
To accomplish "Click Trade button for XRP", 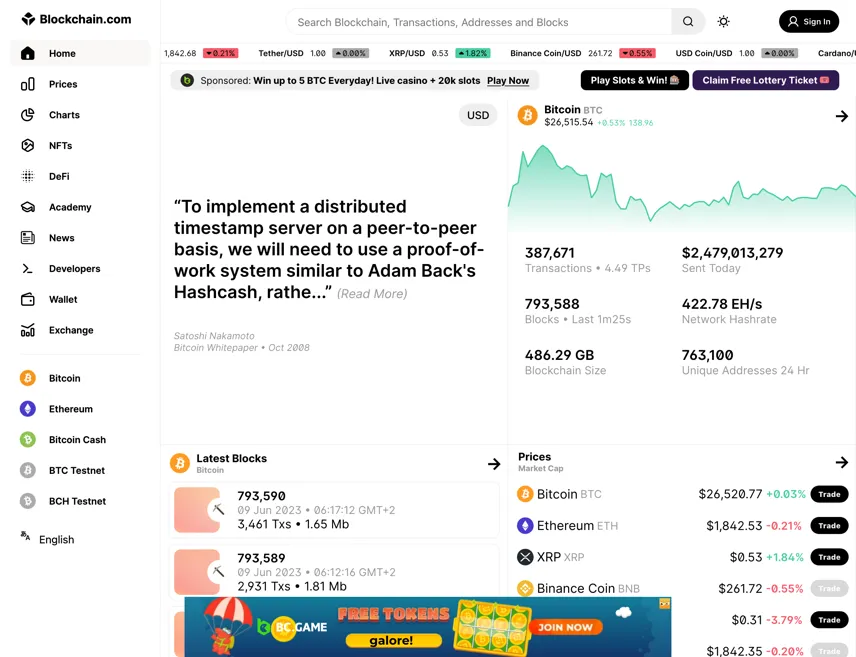I will 829,557.
